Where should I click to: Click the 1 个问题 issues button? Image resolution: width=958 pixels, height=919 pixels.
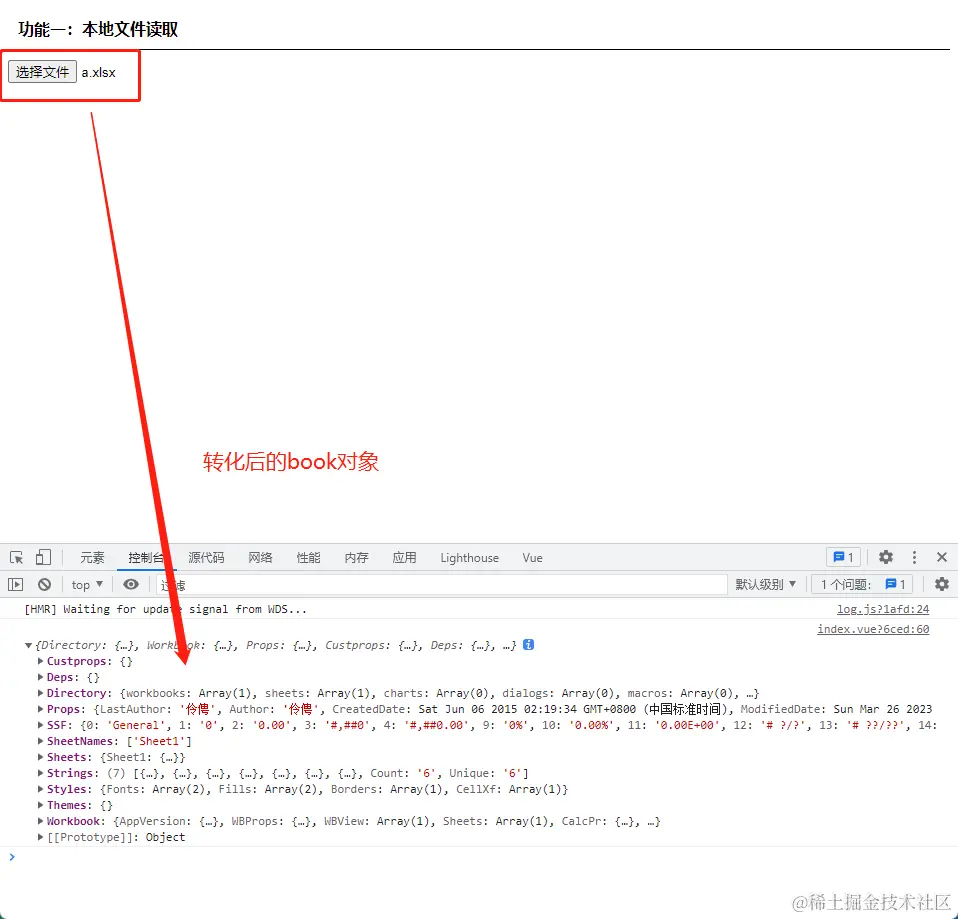[x=862, y=584]
